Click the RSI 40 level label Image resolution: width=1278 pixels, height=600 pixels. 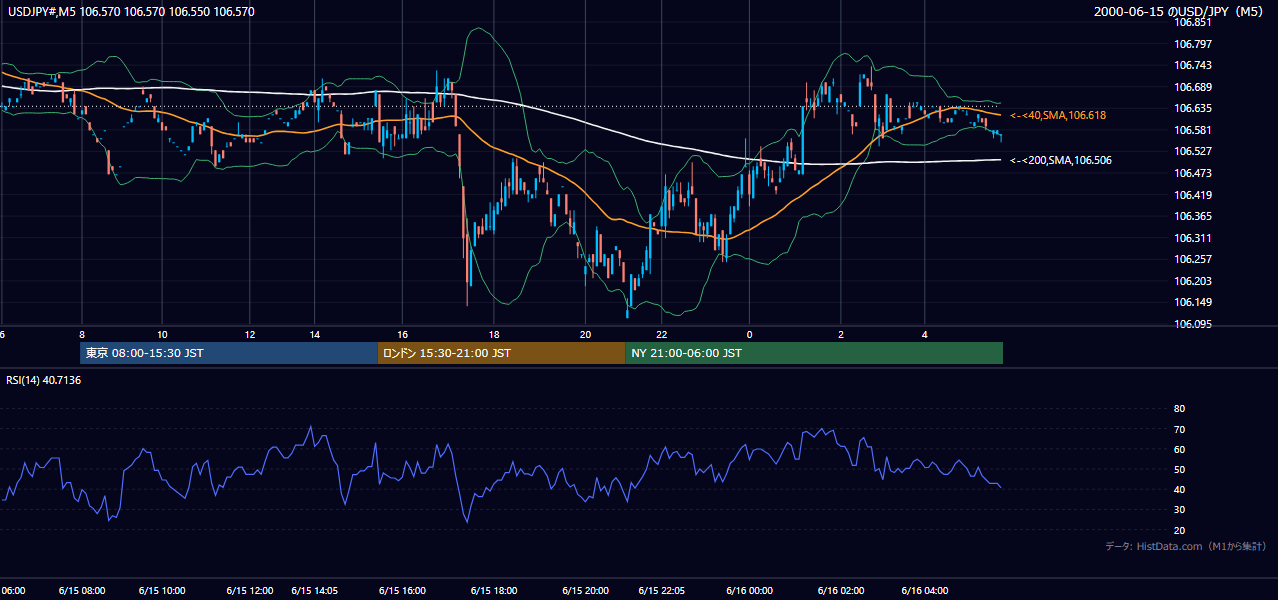tap(1179, 489)
